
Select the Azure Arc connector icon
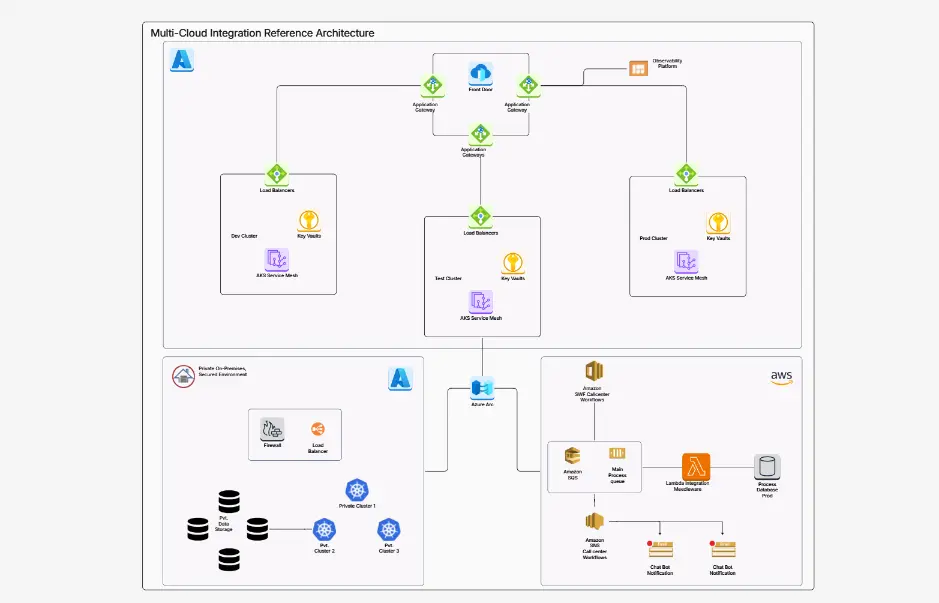pyautogui.click(x=482, y=389)
